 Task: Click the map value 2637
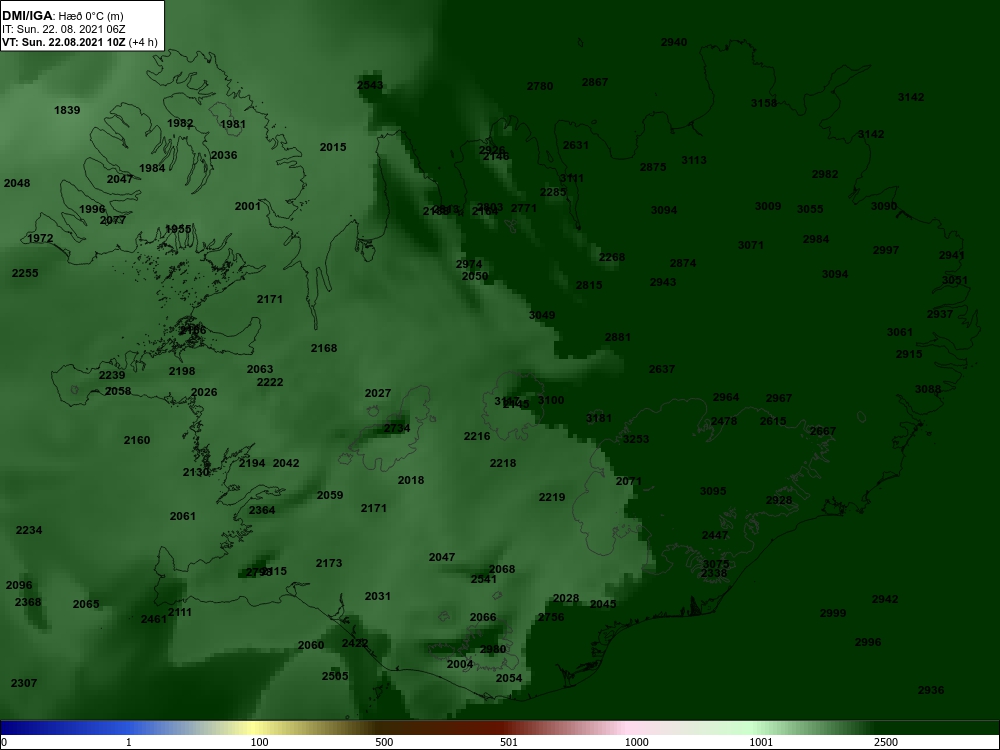coord(662,369)
